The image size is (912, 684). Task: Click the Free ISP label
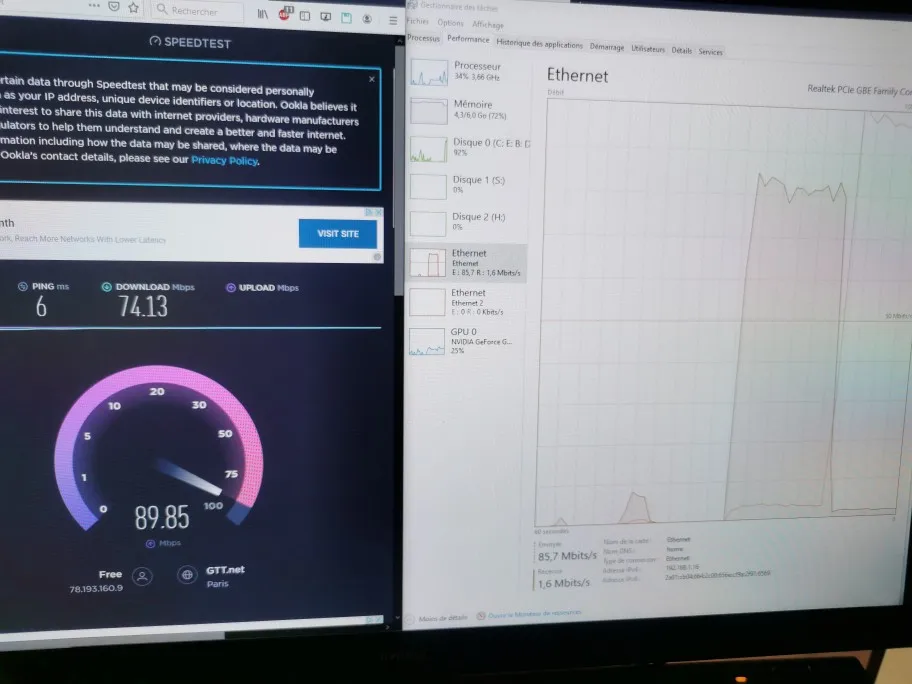point(111,574)
